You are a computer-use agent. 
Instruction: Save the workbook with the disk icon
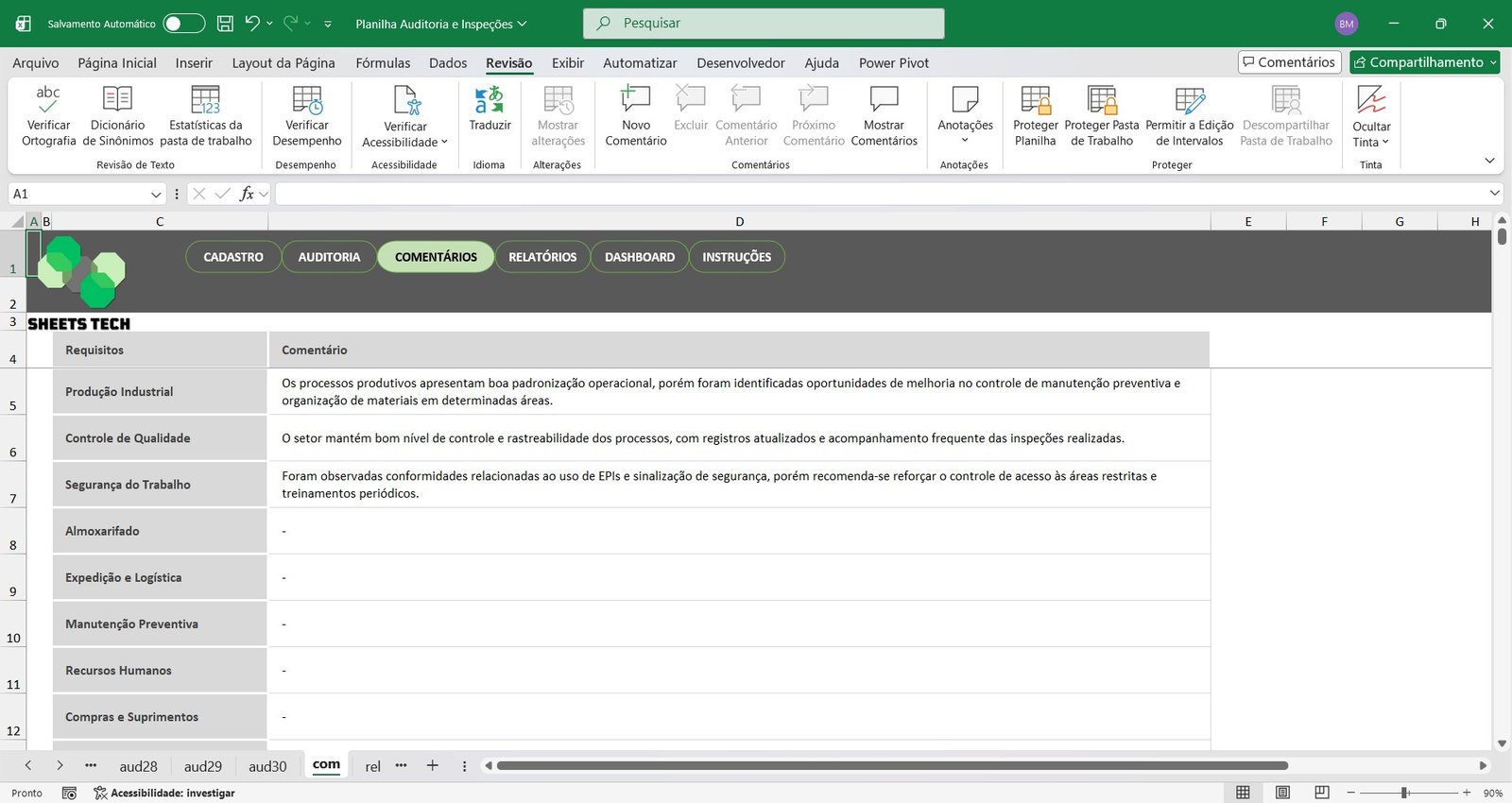tap(225, 24)
